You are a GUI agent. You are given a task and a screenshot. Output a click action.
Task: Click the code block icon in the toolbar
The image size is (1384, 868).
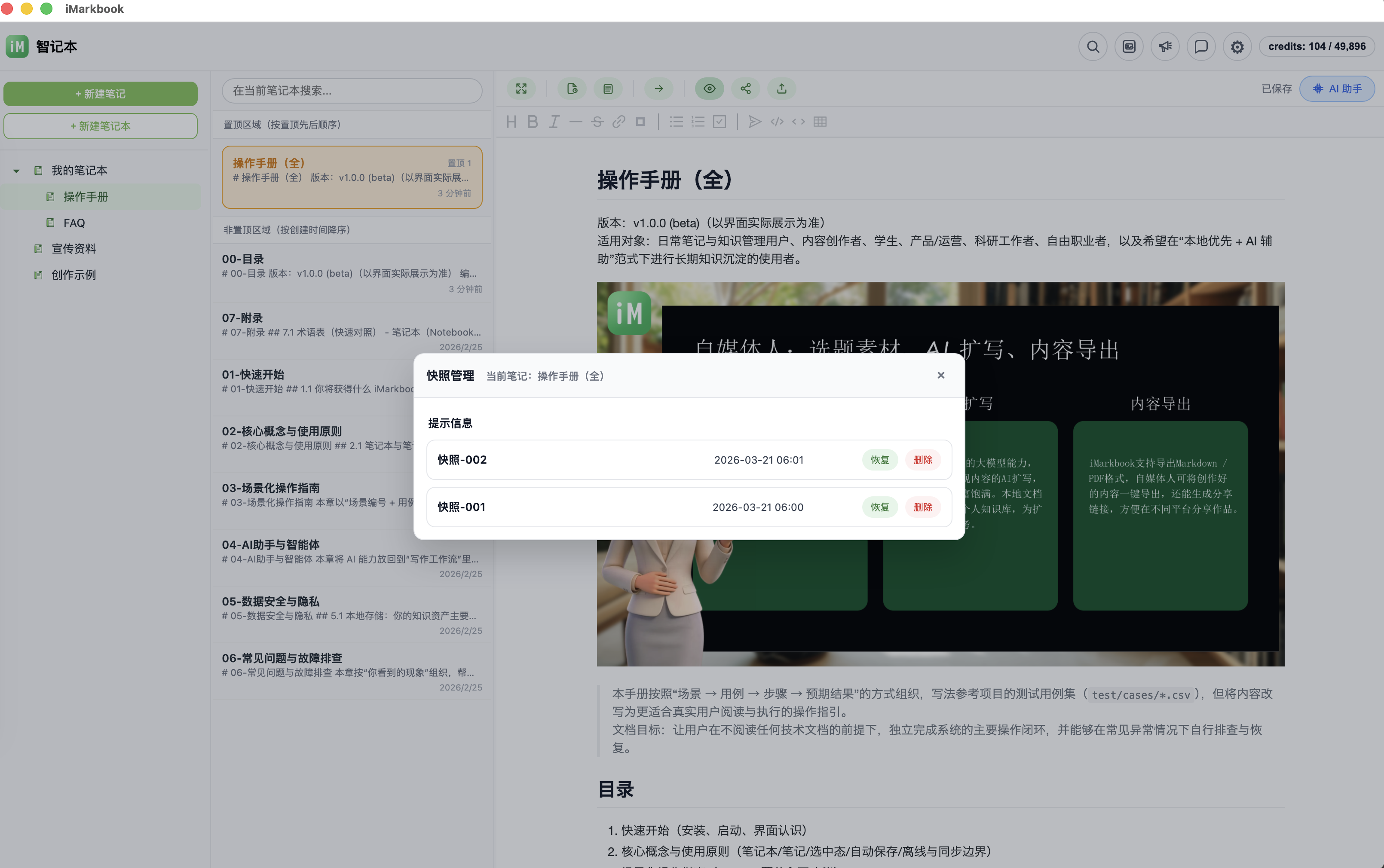coord(777,121)
